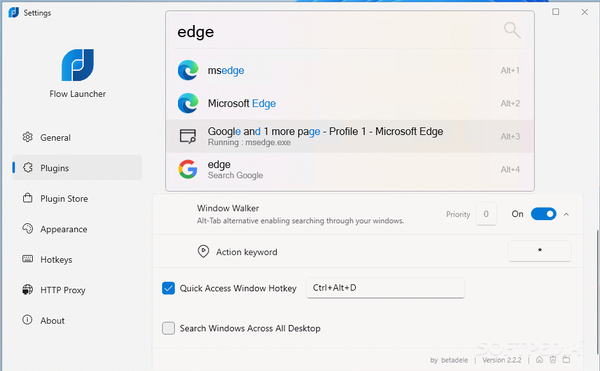600x371 pixels.
Task: Maximize the Settings window
Action: (x=556, y=12)
